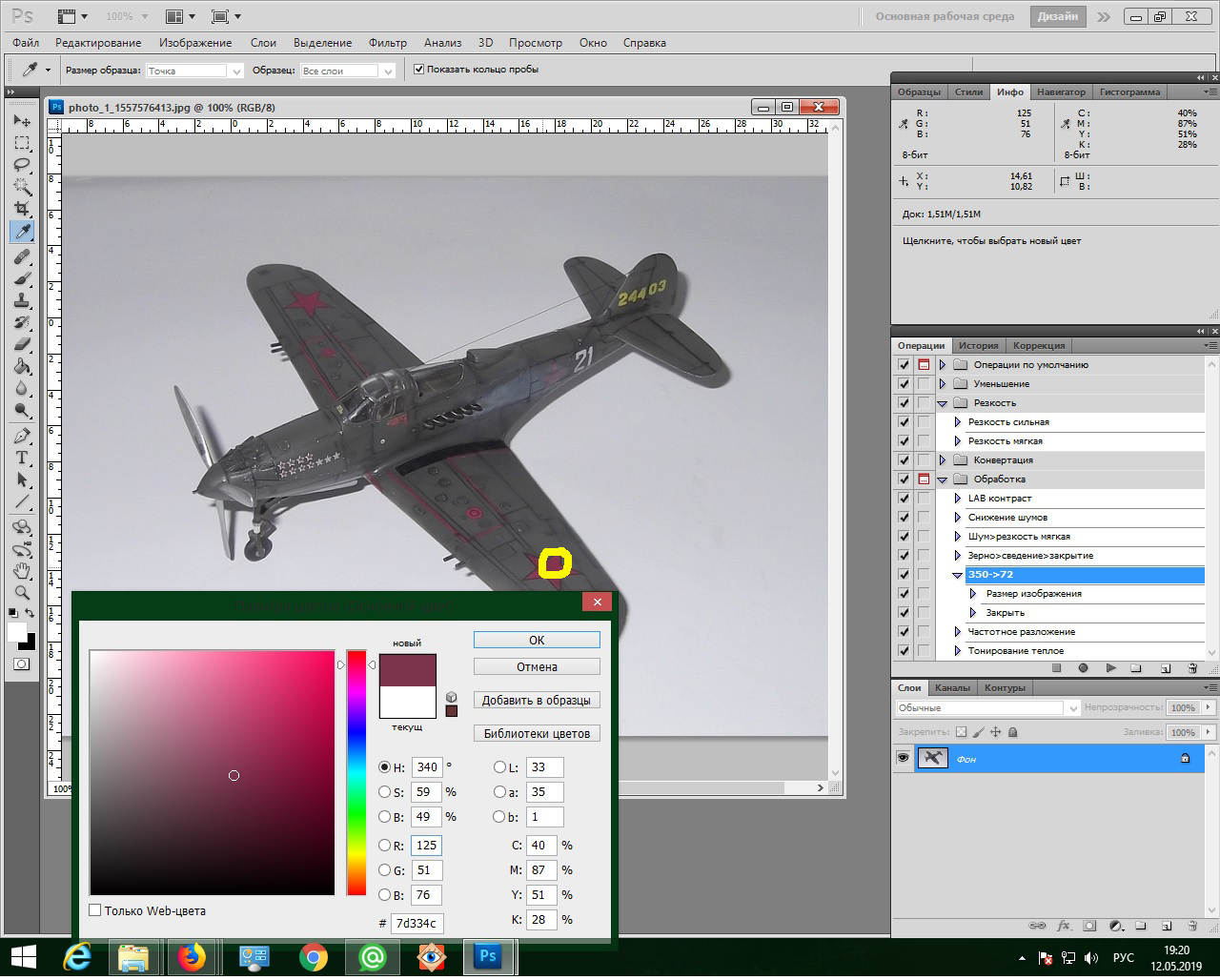Expand the LAB контраст action
The width and height of the screenshot is (1220, 980).
(959, 499)
